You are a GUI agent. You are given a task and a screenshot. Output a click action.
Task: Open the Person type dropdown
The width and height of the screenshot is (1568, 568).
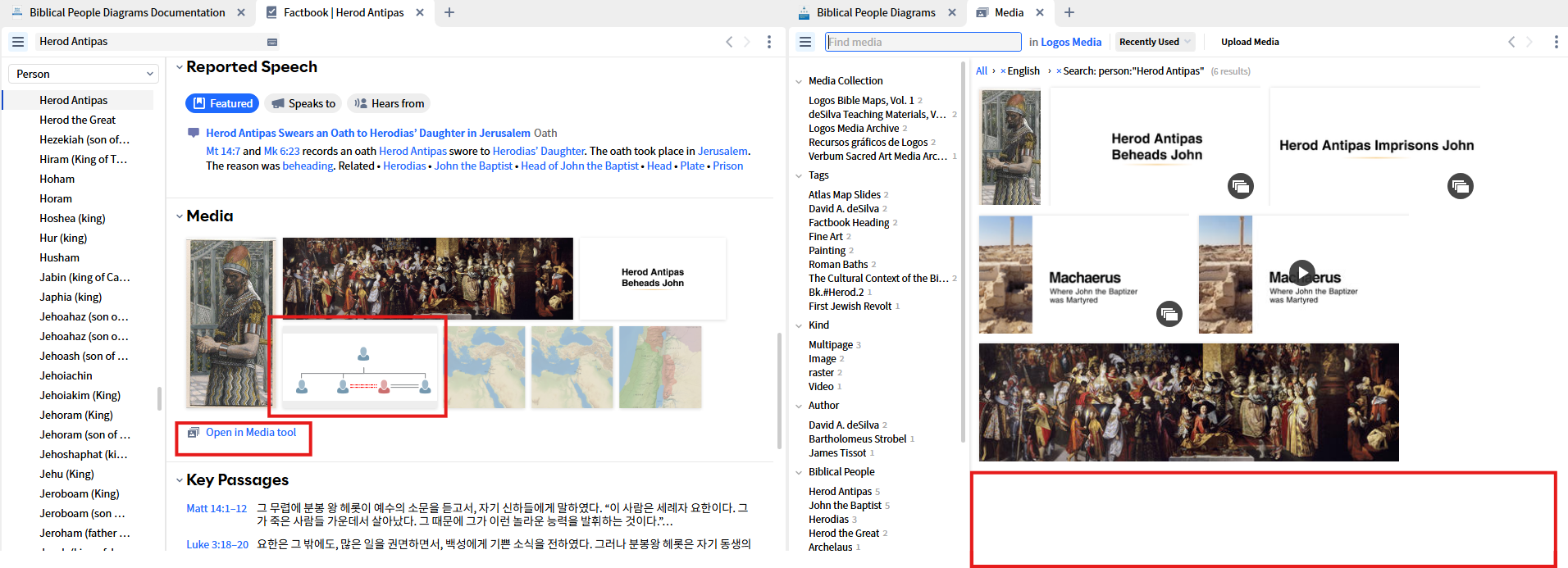coord(83,74)
